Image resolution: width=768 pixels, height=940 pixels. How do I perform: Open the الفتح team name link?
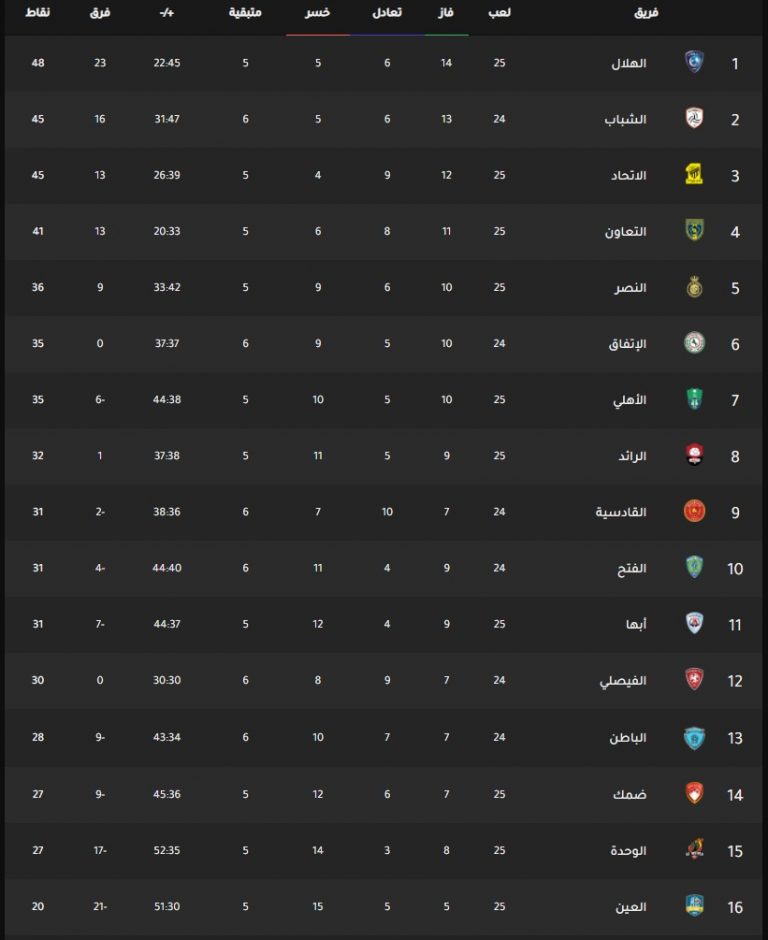[632, 568]
